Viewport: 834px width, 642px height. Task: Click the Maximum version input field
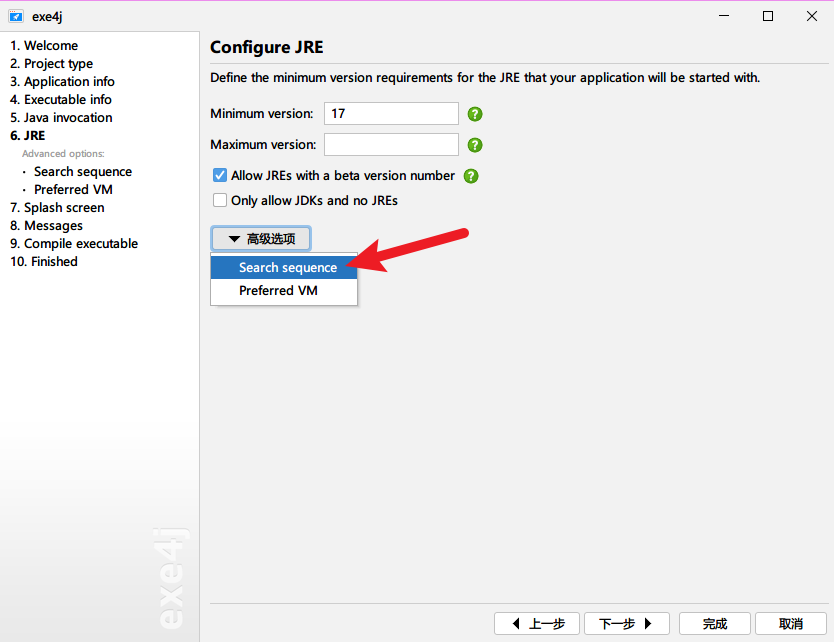click(390, 145)
